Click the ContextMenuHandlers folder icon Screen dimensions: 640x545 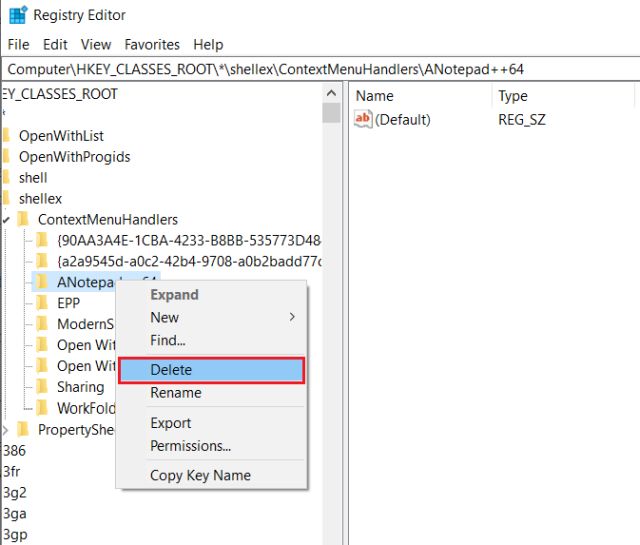tap(23, 219)
